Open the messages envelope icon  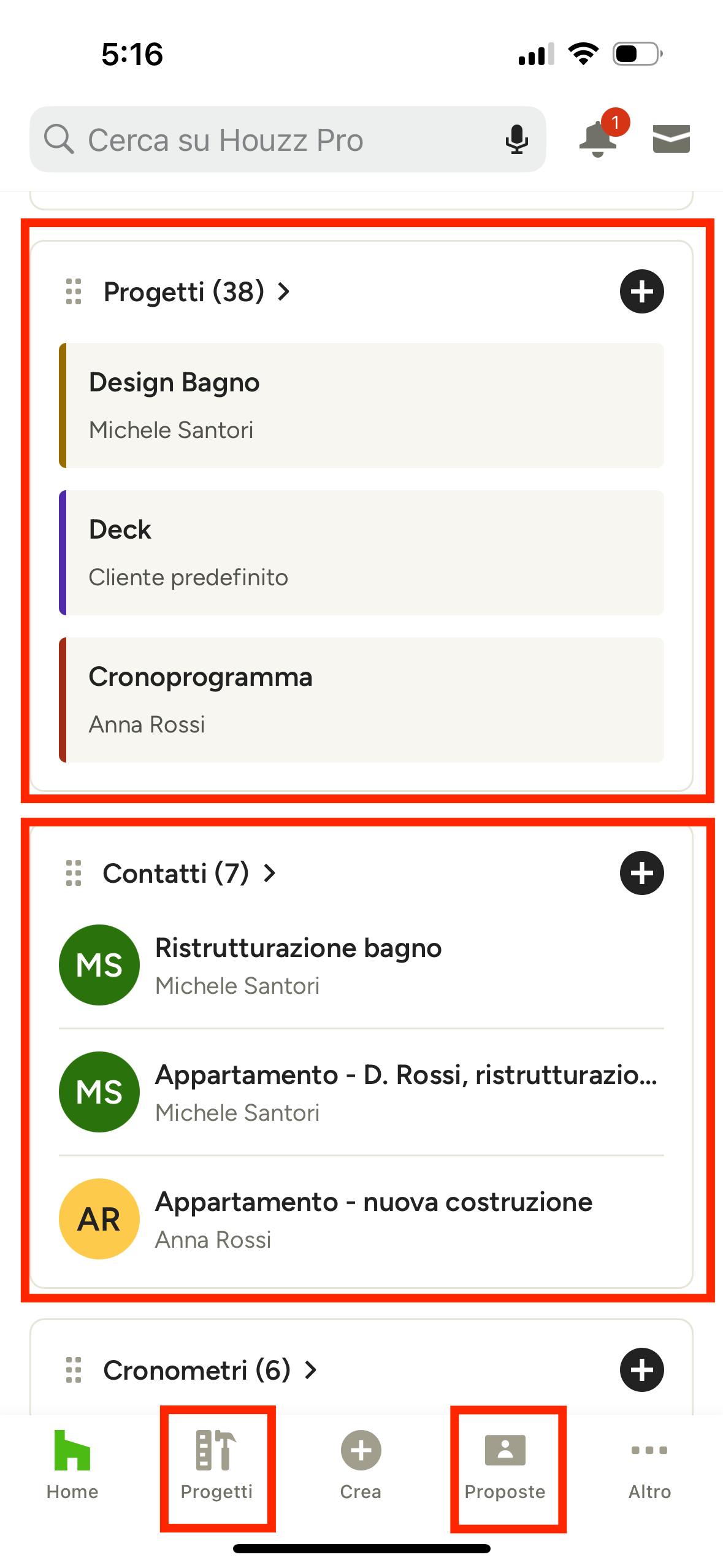[671, 139]
